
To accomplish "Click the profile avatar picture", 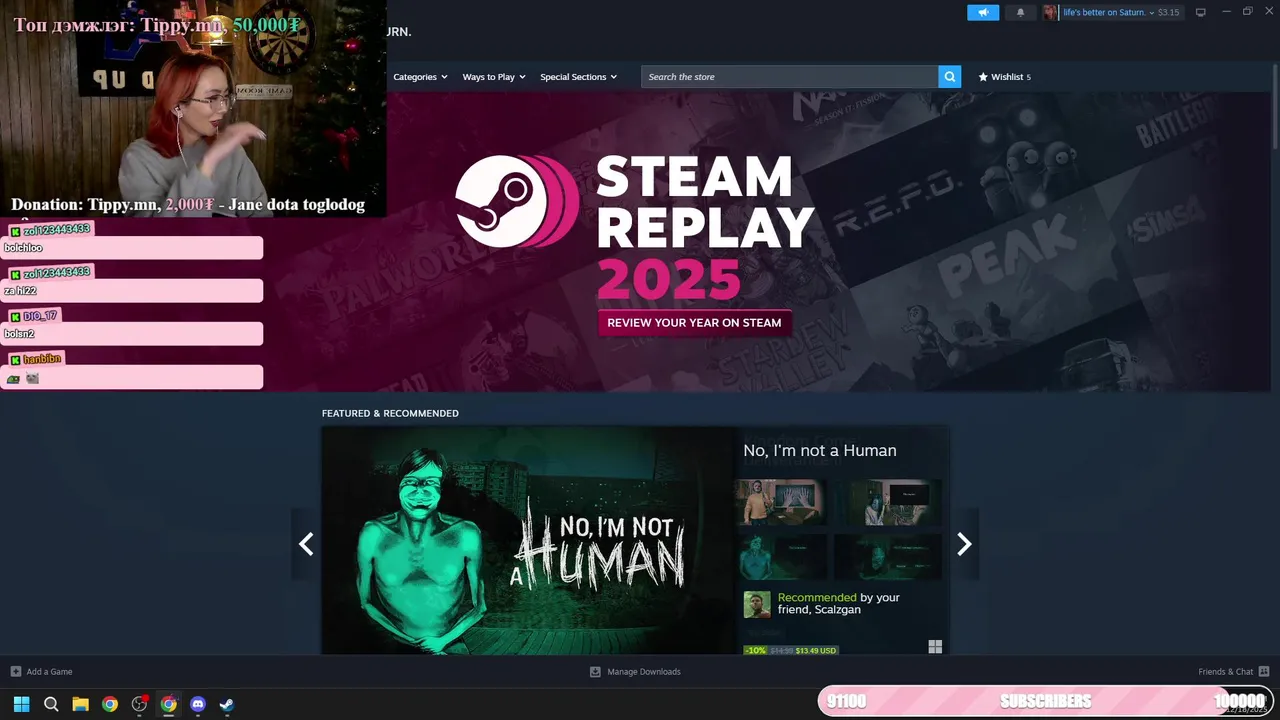I will tap(1050, 12).
